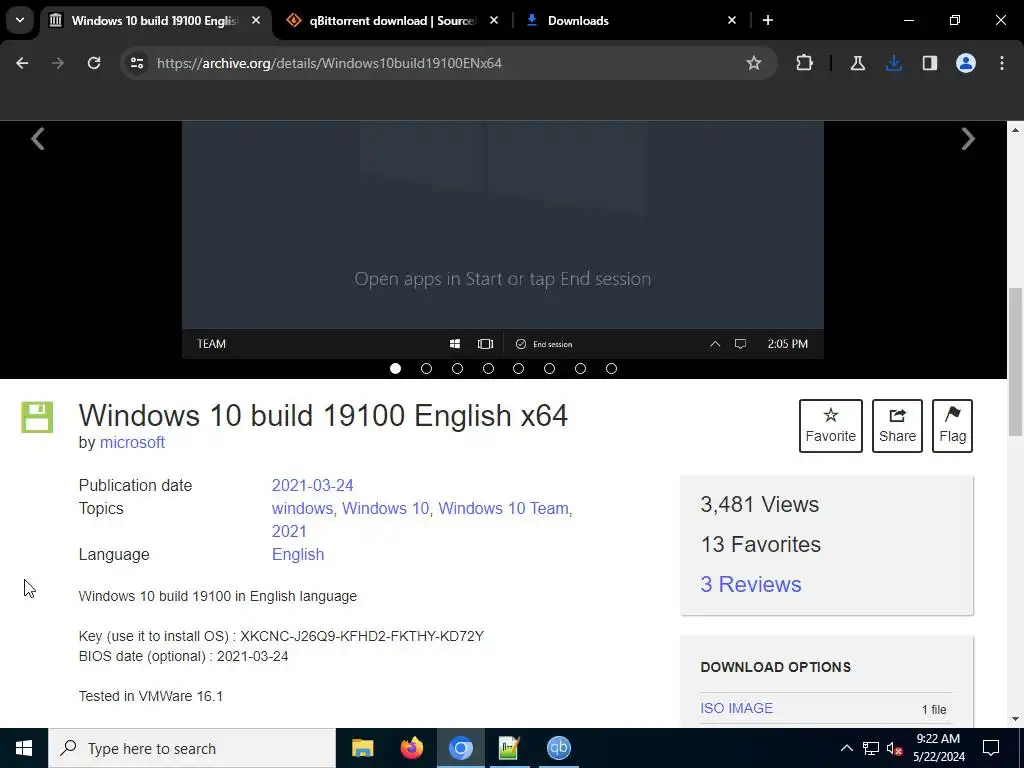Open the Windows Start menu
1024x768 pixels.
(x=24, y=748)
